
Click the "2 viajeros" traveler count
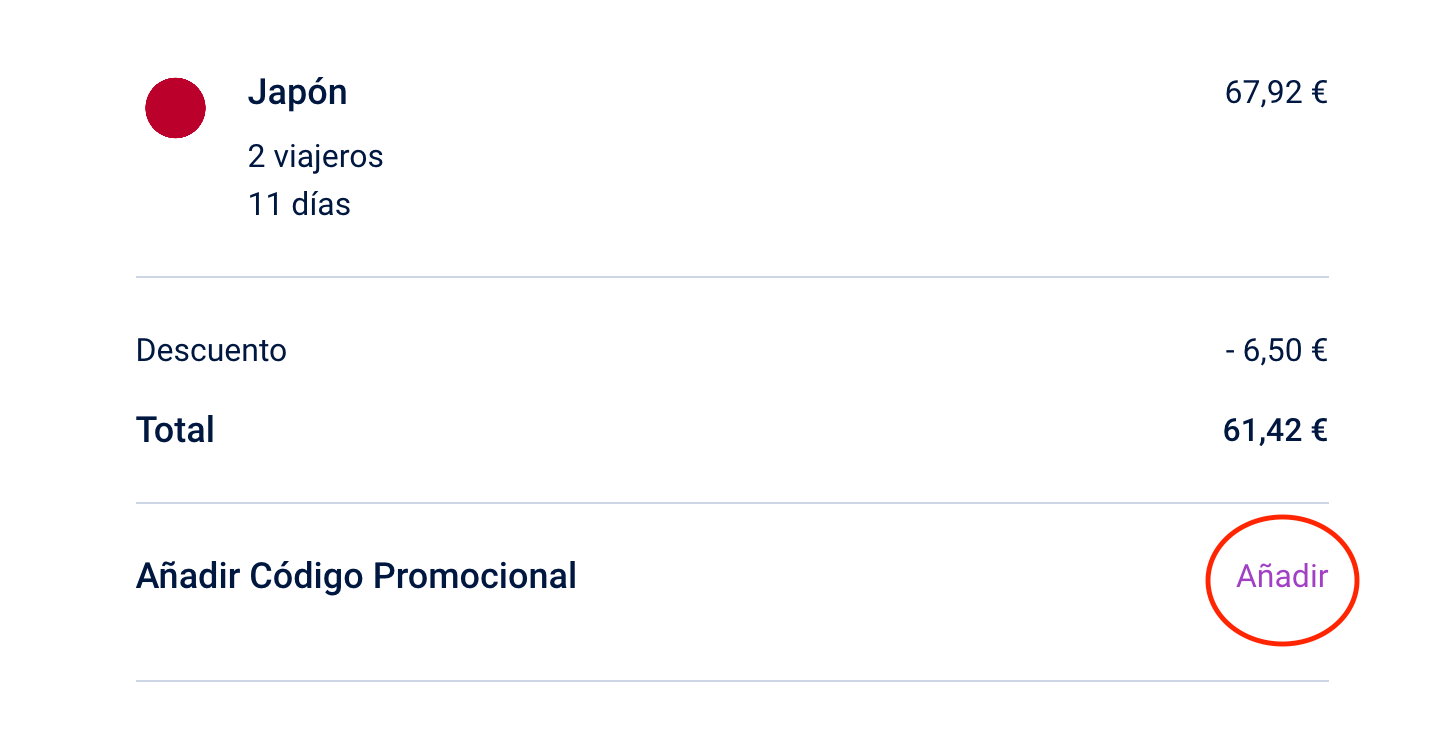click(315, 157)
